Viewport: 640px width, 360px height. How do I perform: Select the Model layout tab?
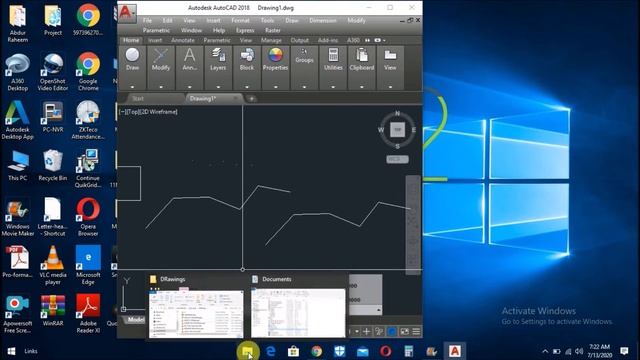pyautogui.click(x=135, y=320)
